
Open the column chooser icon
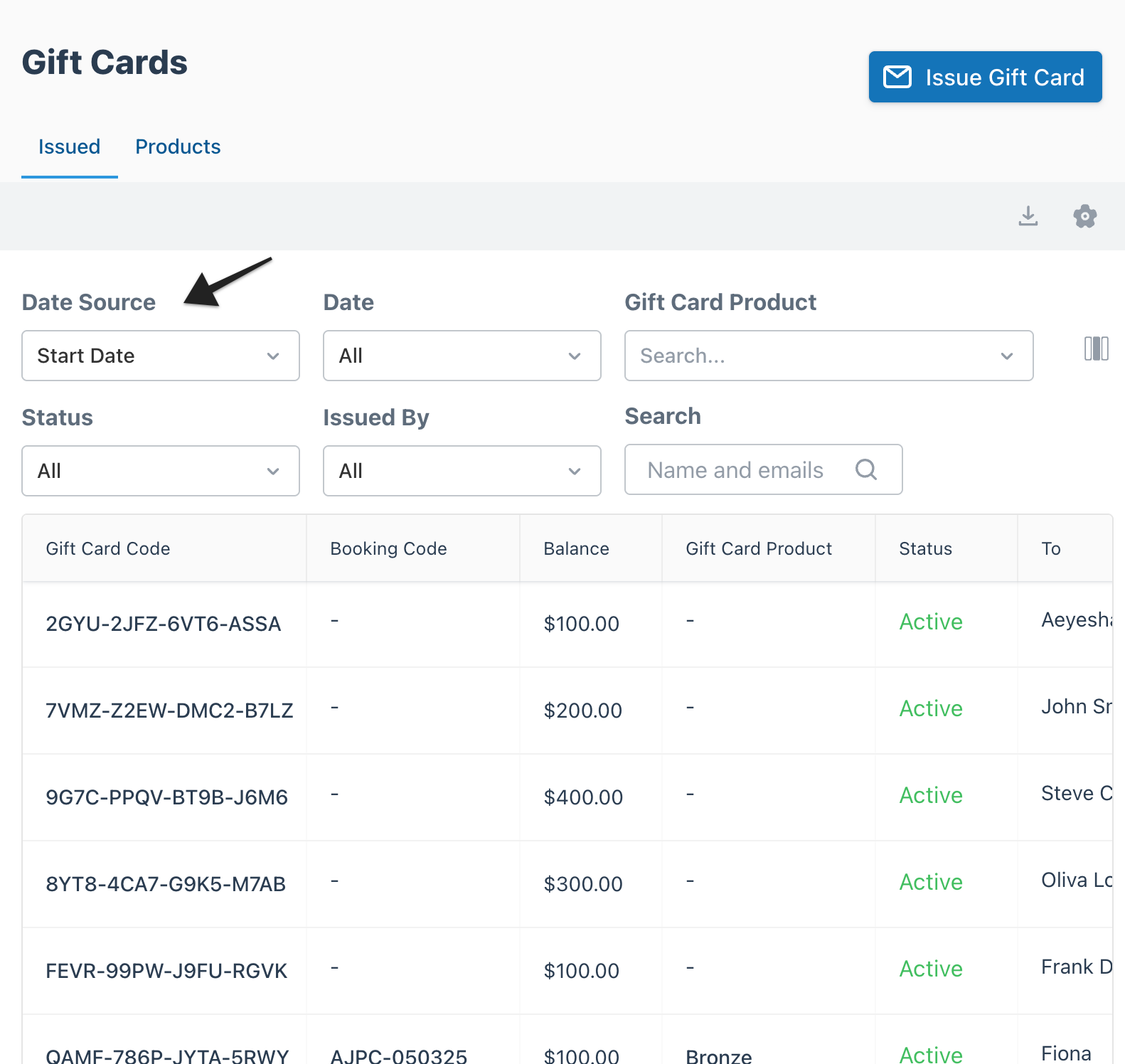1096,349
